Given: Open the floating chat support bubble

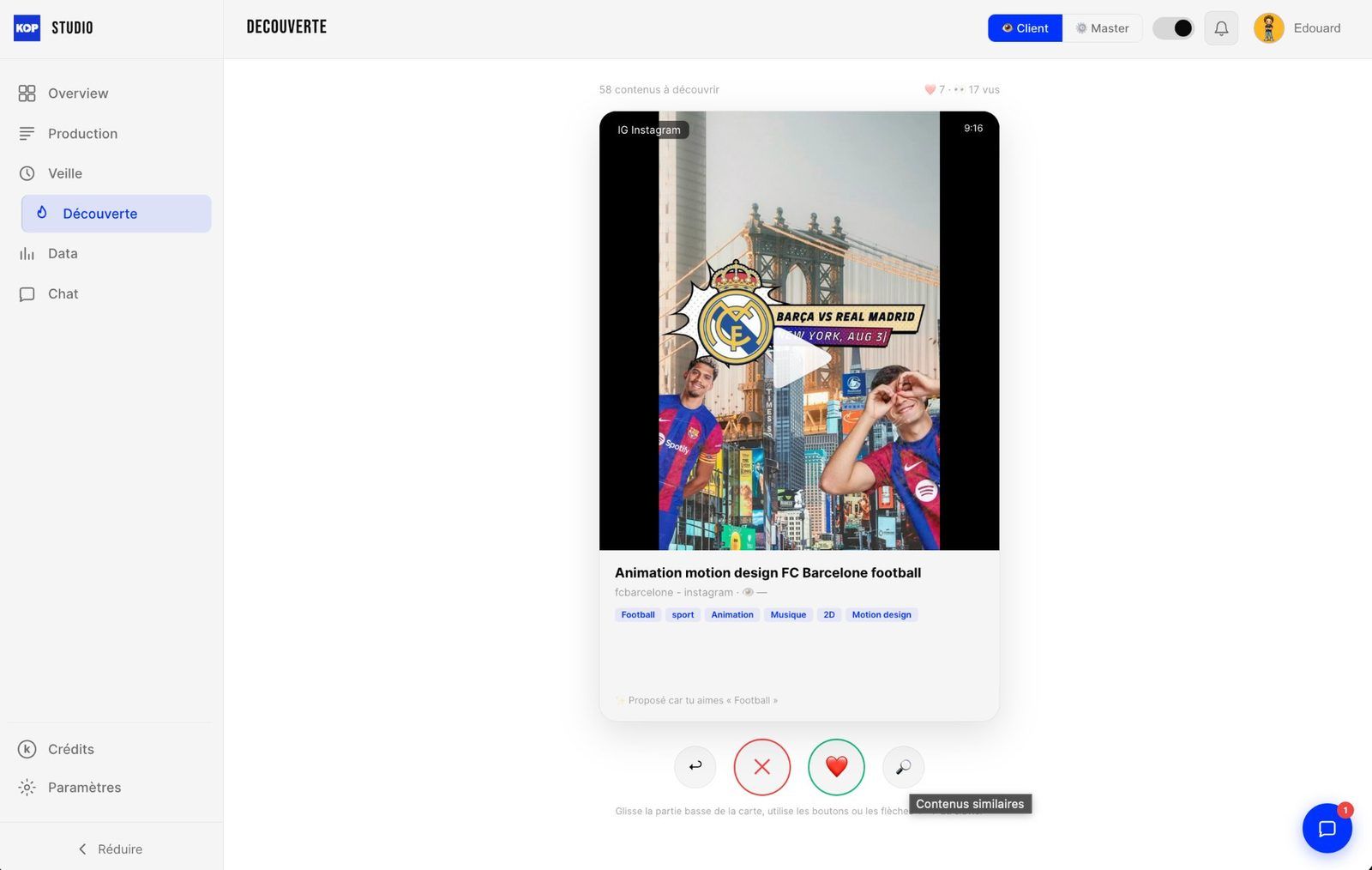Looking at the screenshot, I should [1327, 829].
